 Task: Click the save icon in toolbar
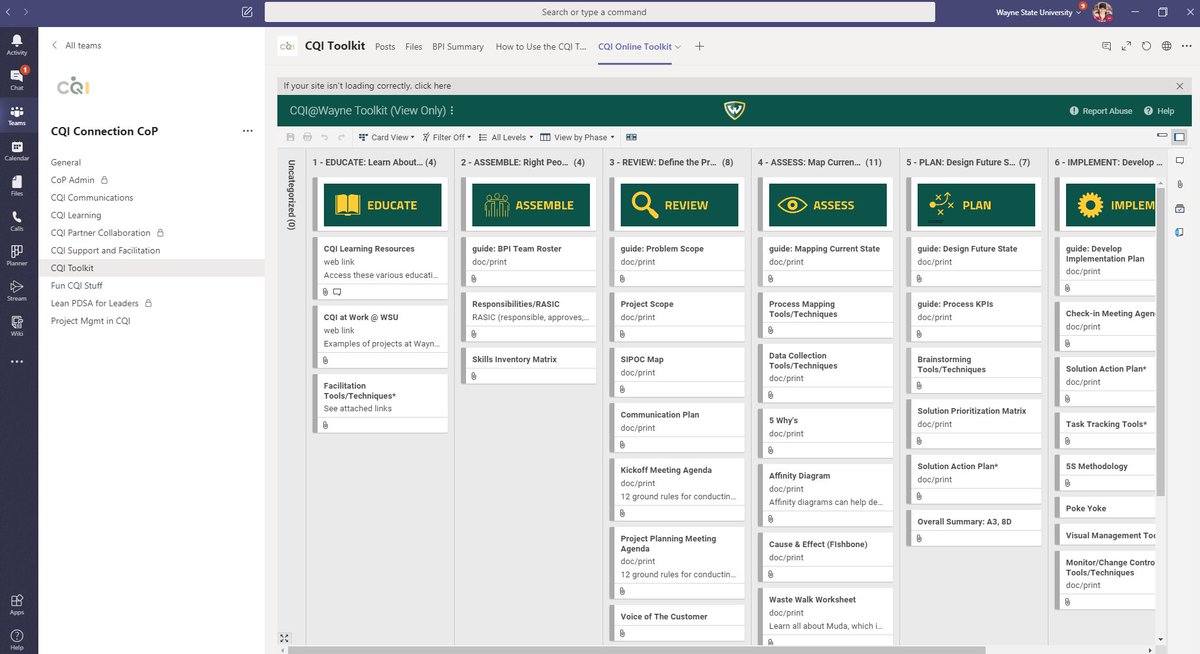pyautogui.click(x=290, y=137)
